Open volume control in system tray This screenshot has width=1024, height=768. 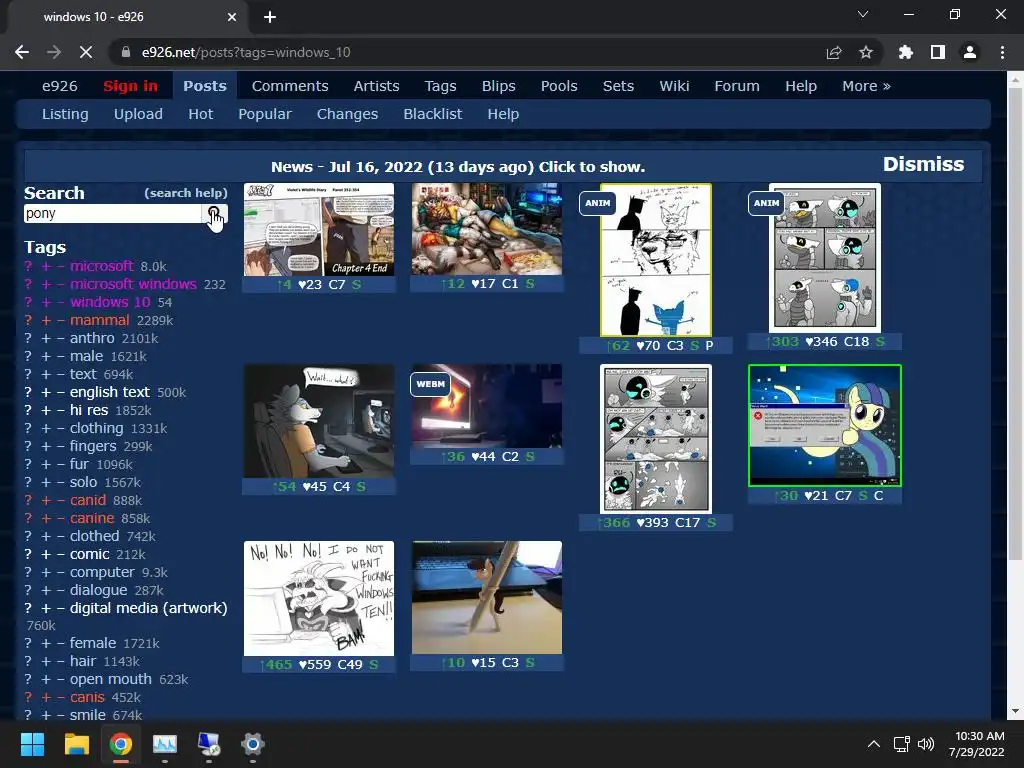(x=925, y=744)
